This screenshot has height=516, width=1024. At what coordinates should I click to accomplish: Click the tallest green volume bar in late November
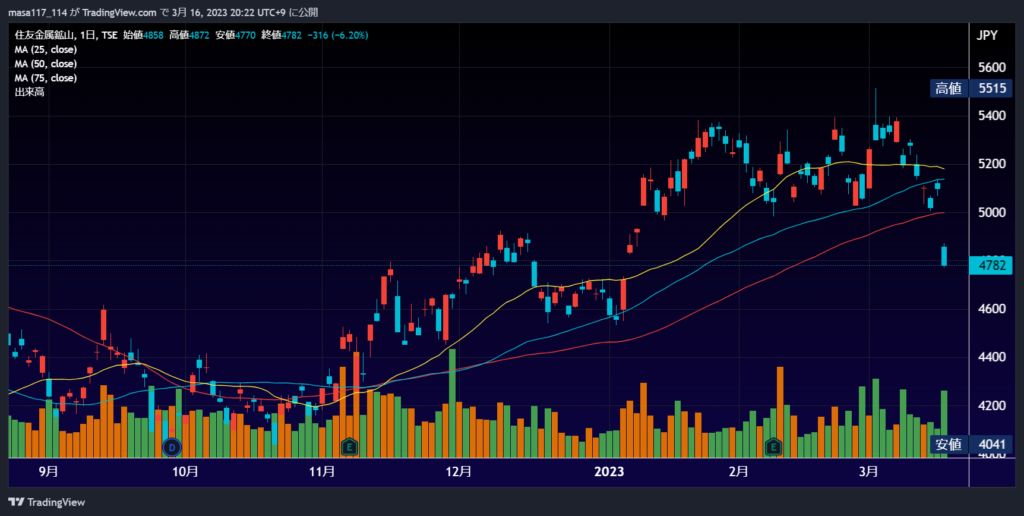pyautogui.click(x=452, y=403)
